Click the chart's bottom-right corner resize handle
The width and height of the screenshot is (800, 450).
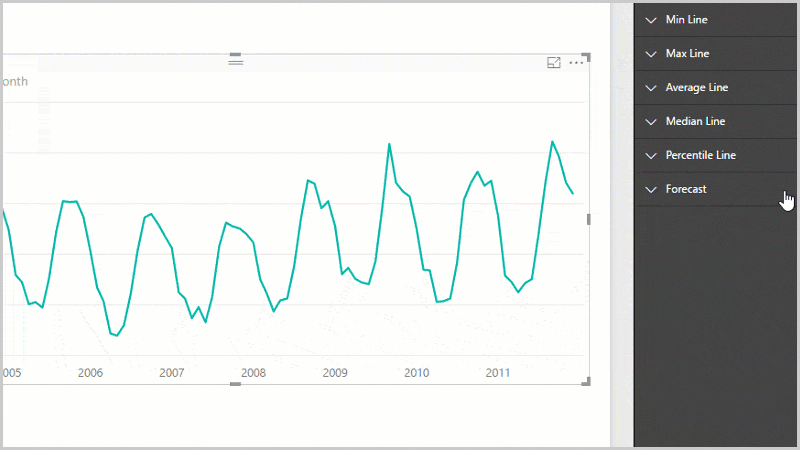point(587,381)
